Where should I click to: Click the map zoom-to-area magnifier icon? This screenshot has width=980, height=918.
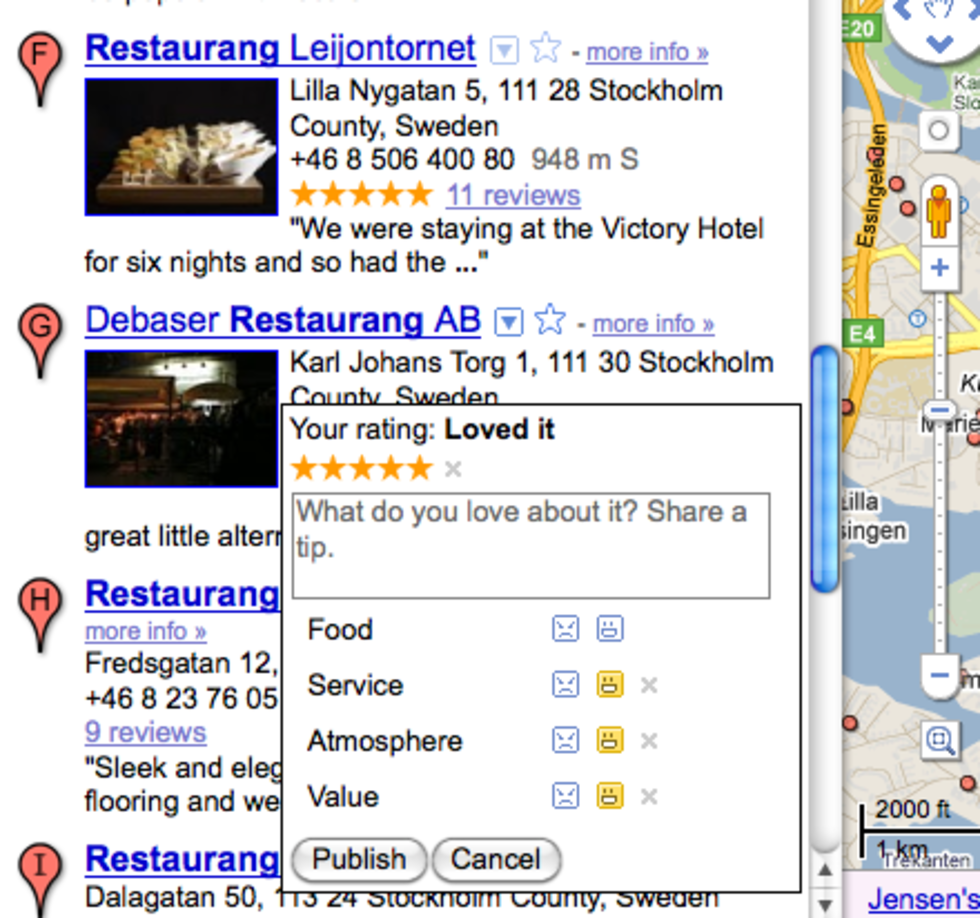click(x=940, y=741)
